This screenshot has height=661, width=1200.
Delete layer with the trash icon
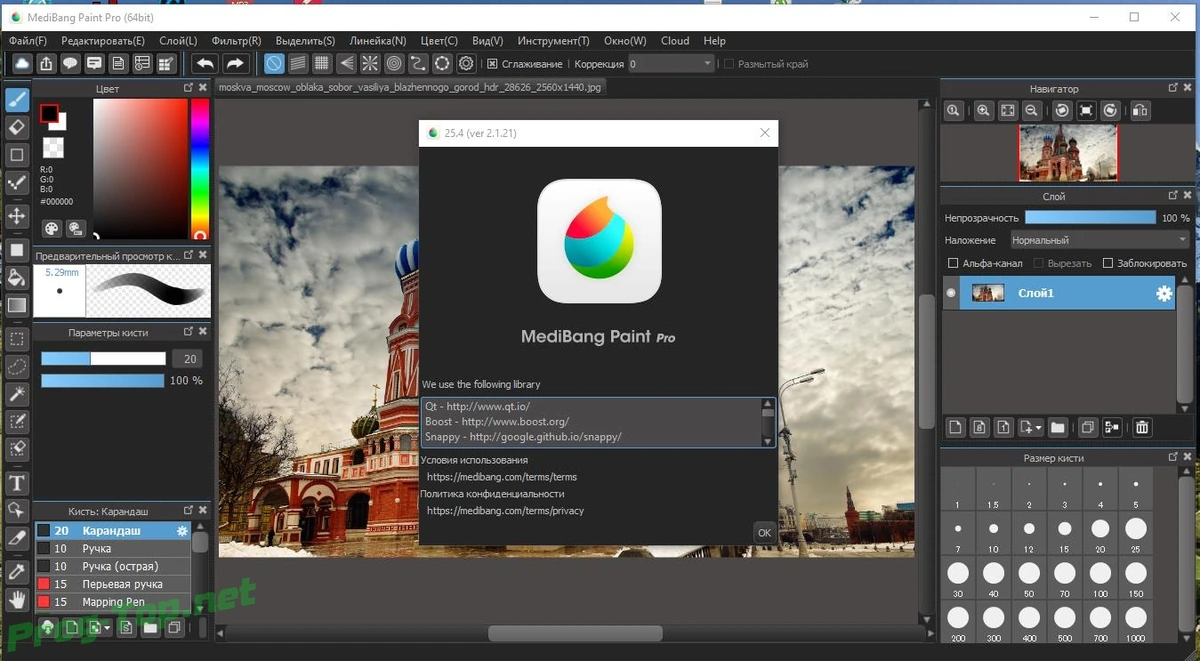pyautogui.click(x=1142, y=427)
